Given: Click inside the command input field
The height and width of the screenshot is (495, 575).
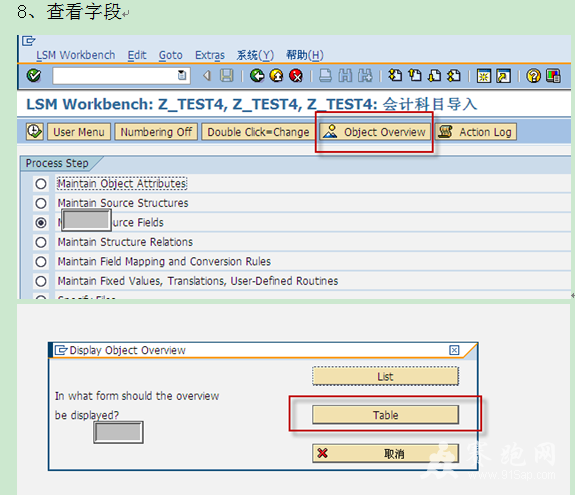Looking at the screenshot, I should click(x=114, y=76).
